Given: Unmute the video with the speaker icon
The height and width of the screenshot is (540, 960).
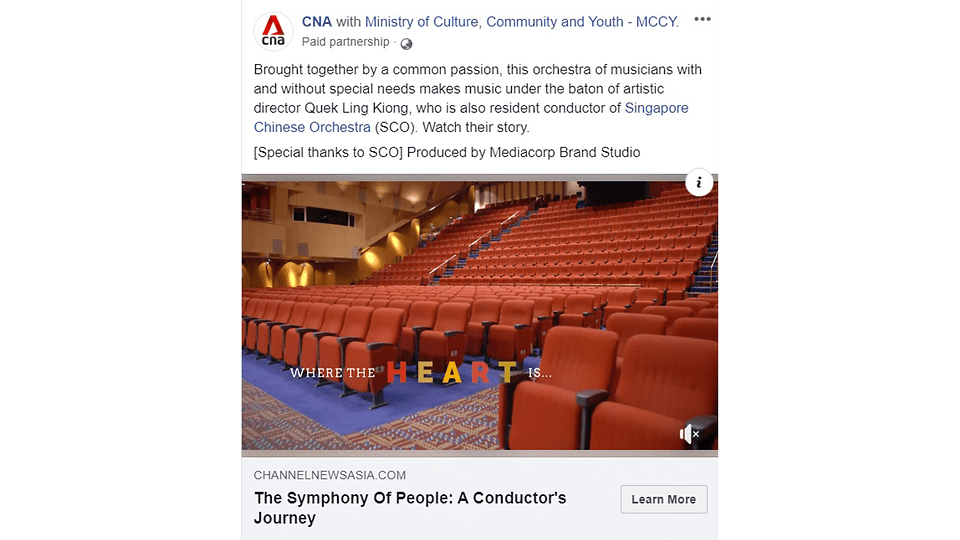Looking at the screenshot, I should coord(689,434).
